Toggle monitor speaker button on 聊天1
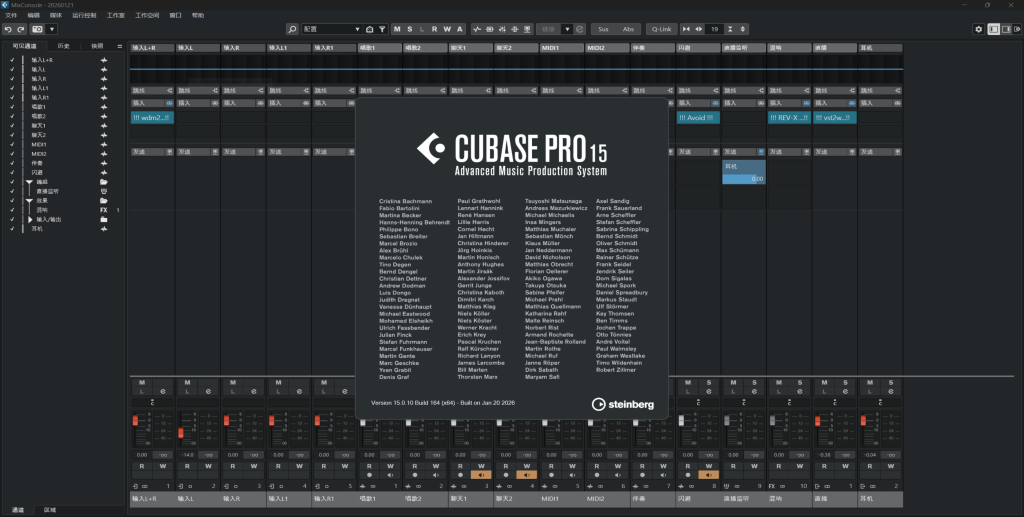 click(481, 475)
